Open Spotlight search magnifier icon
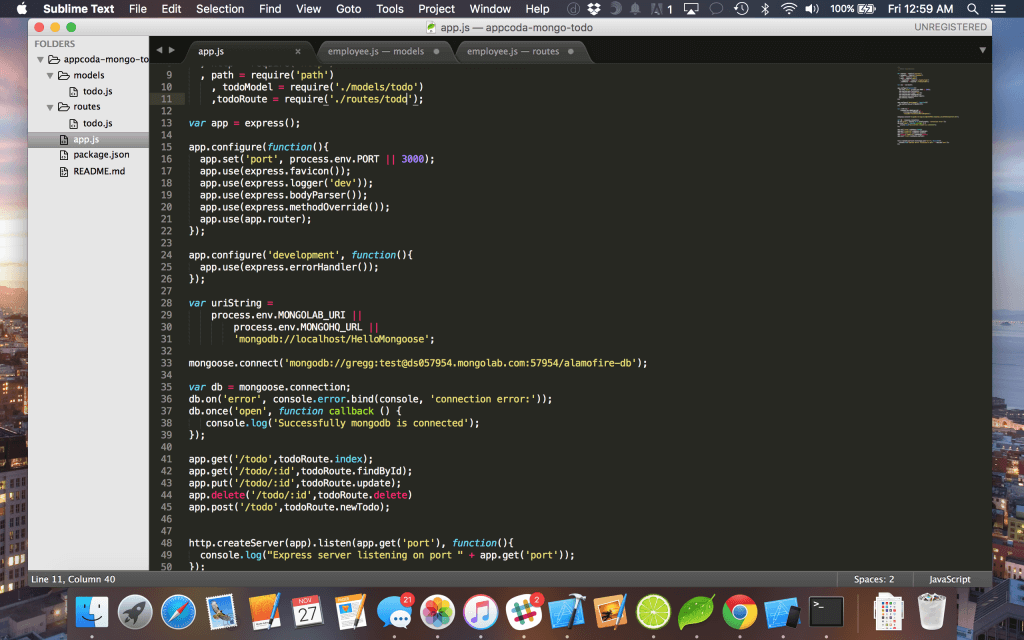Image resolution: width=1024 pixels, height=640 pixels. coord(972,8)
